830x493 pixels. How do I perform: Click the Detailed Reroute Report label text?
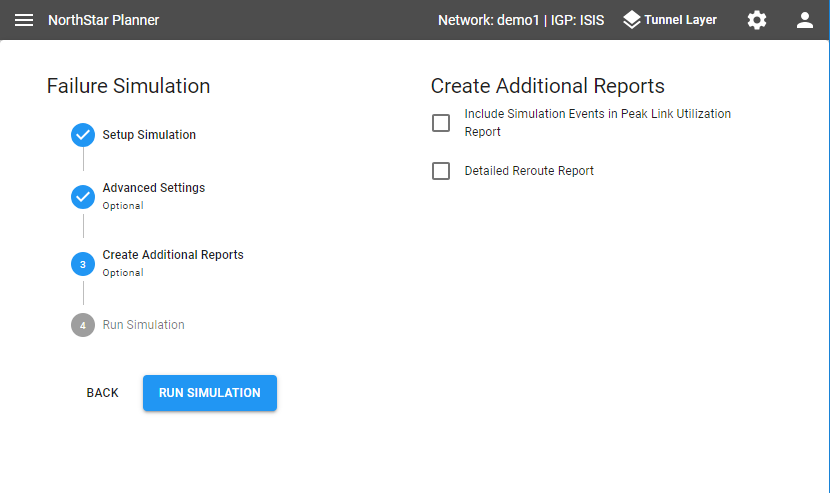coord(529,171)
